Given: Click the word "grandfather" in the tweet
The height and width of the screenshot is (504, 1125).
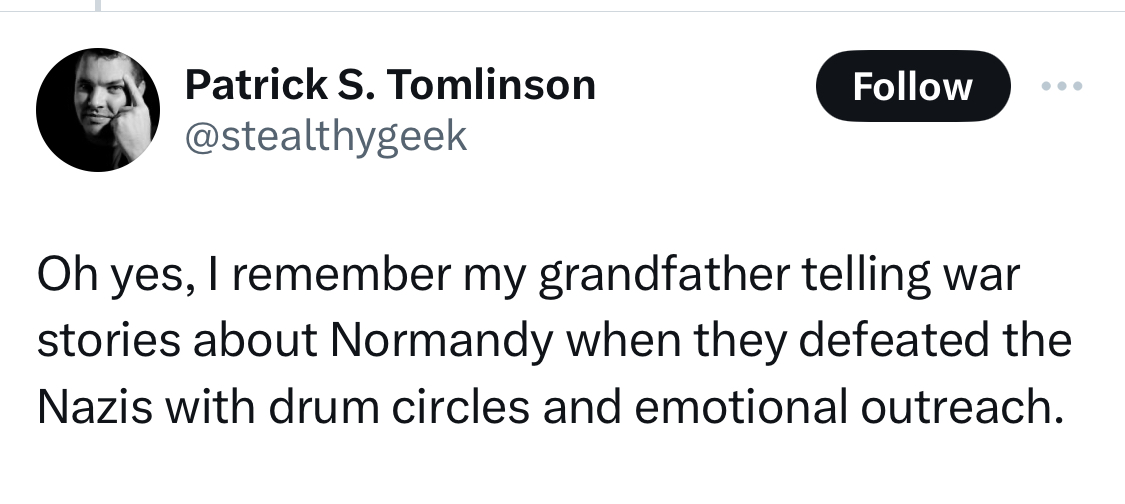Looking at the screenshot, I should (664, 274).
